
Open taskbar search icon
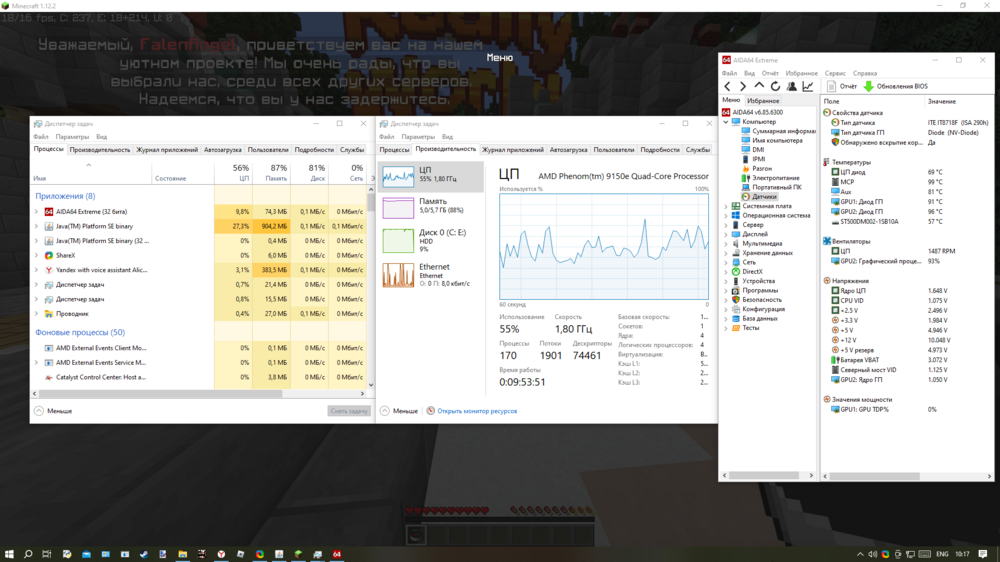click(x=28, y=554)
